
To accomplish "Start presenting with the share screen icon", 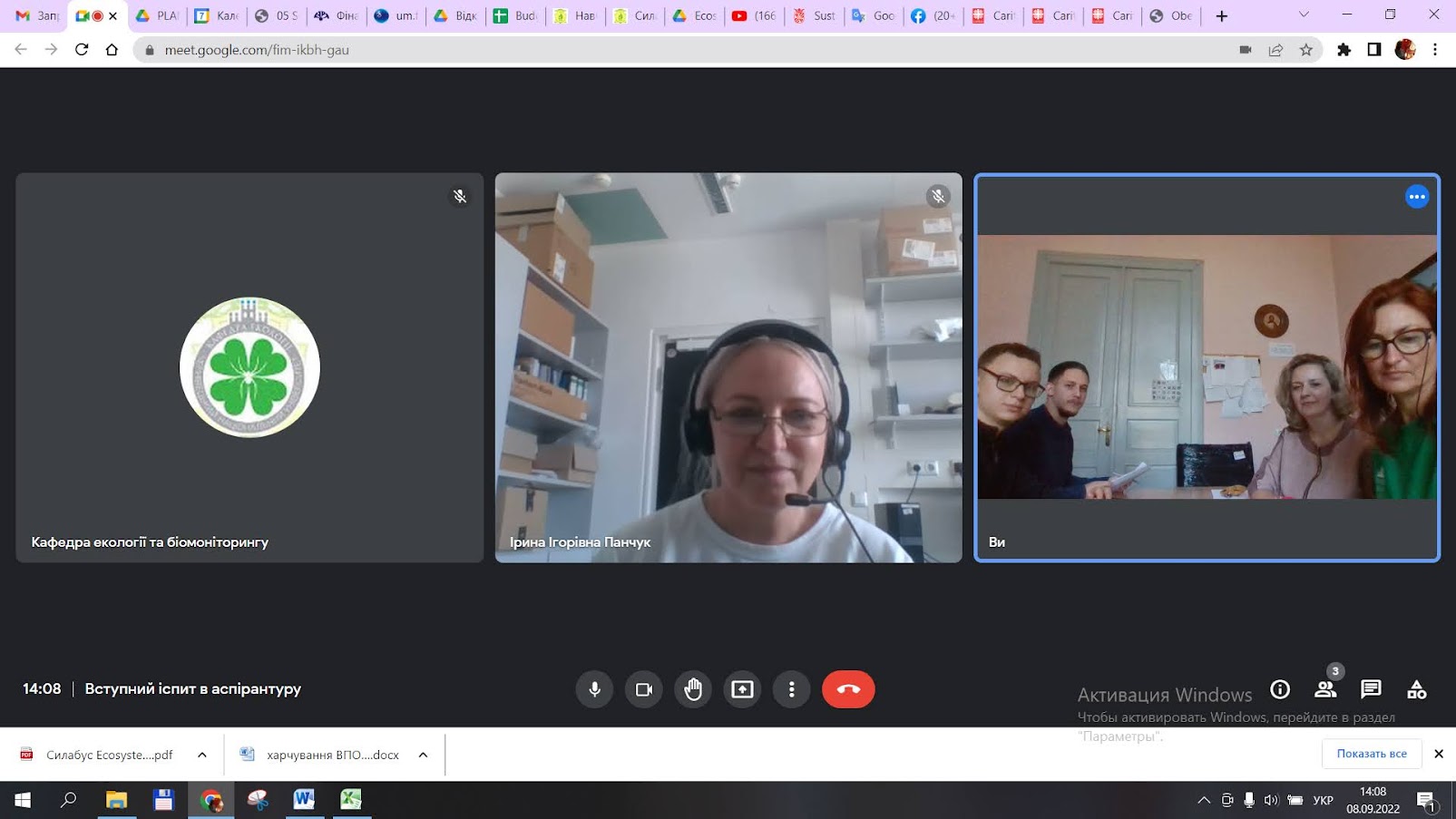I will click(742, 689).
